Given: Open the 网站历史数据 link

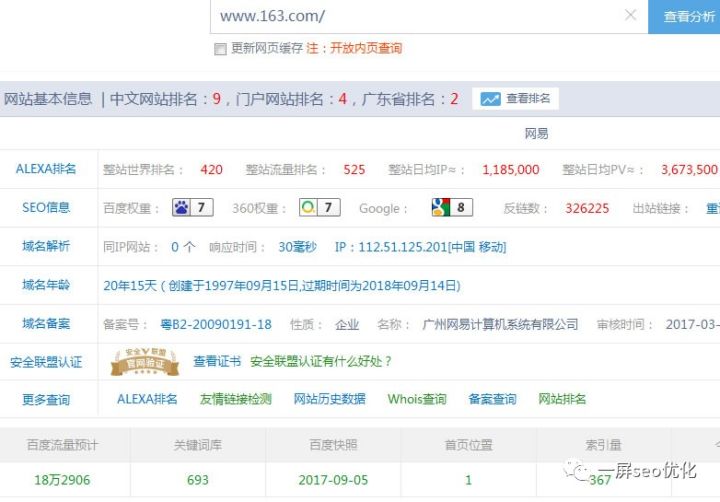Looking at the screenshot, I should coord(330,399).
